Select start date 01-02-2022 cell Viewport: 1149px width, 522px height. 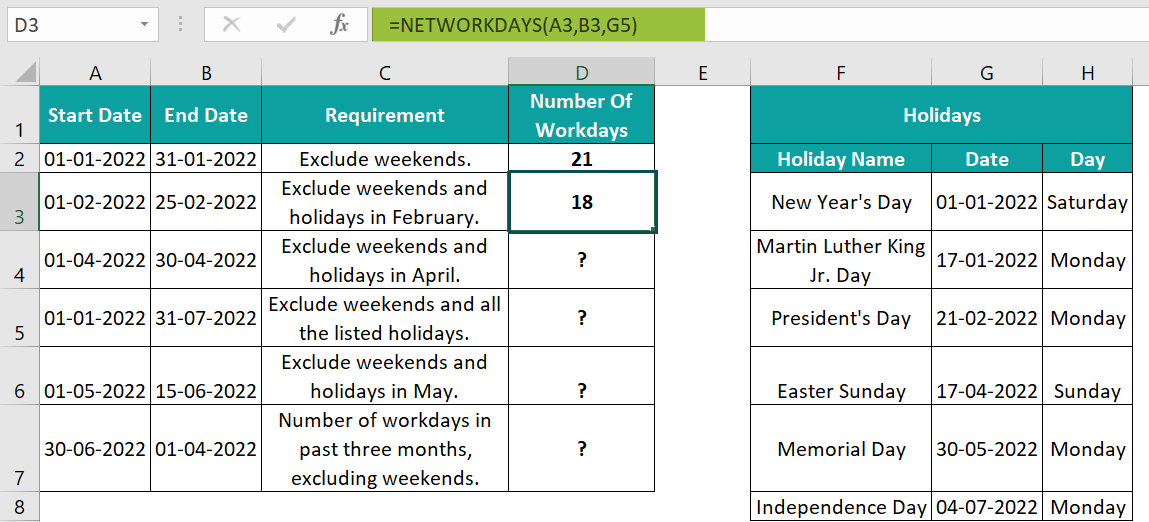(x=95, y=202)
